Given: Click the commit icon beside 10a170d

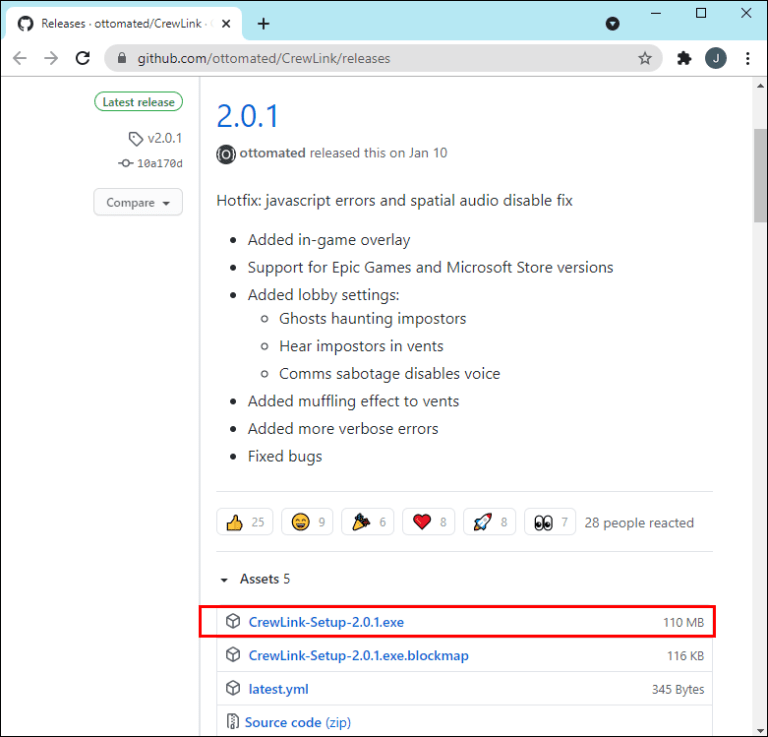Looking at the screenshot, I should click(125, 163).
